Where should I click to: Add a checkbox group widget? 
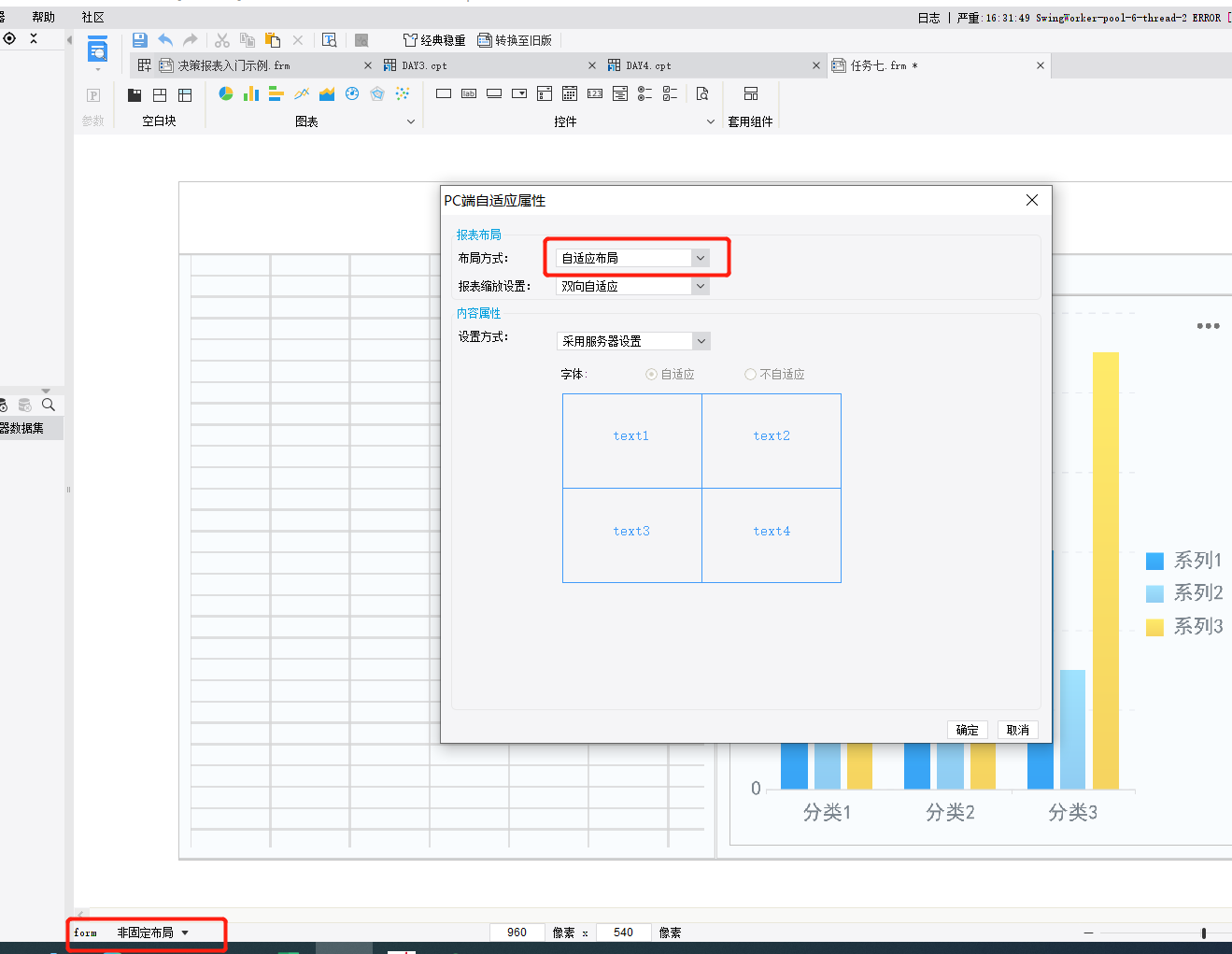coord(671,93)
